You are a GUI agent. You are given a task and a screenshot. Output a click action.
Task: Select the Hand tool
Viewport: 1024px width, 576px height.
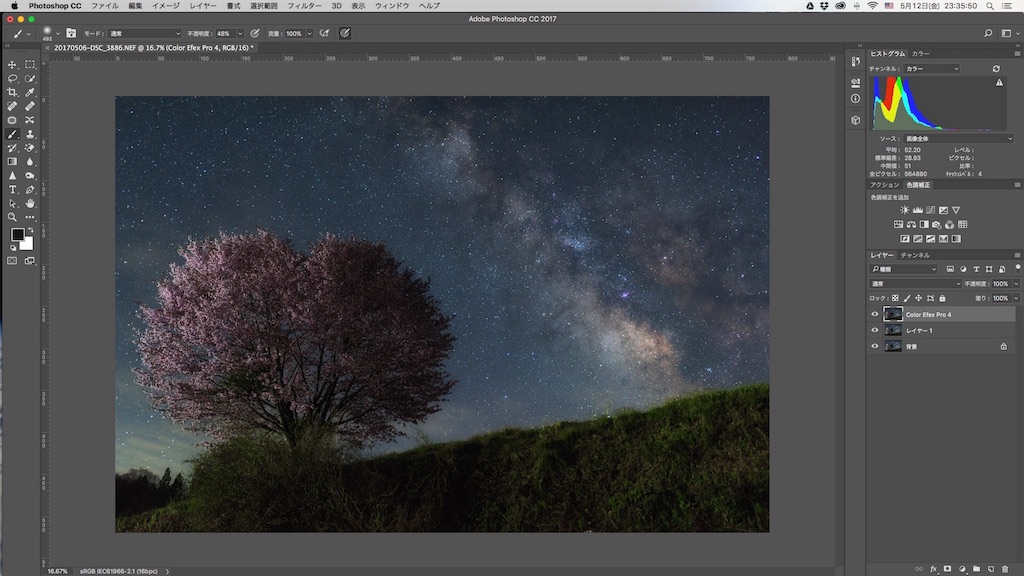[30, 204]
